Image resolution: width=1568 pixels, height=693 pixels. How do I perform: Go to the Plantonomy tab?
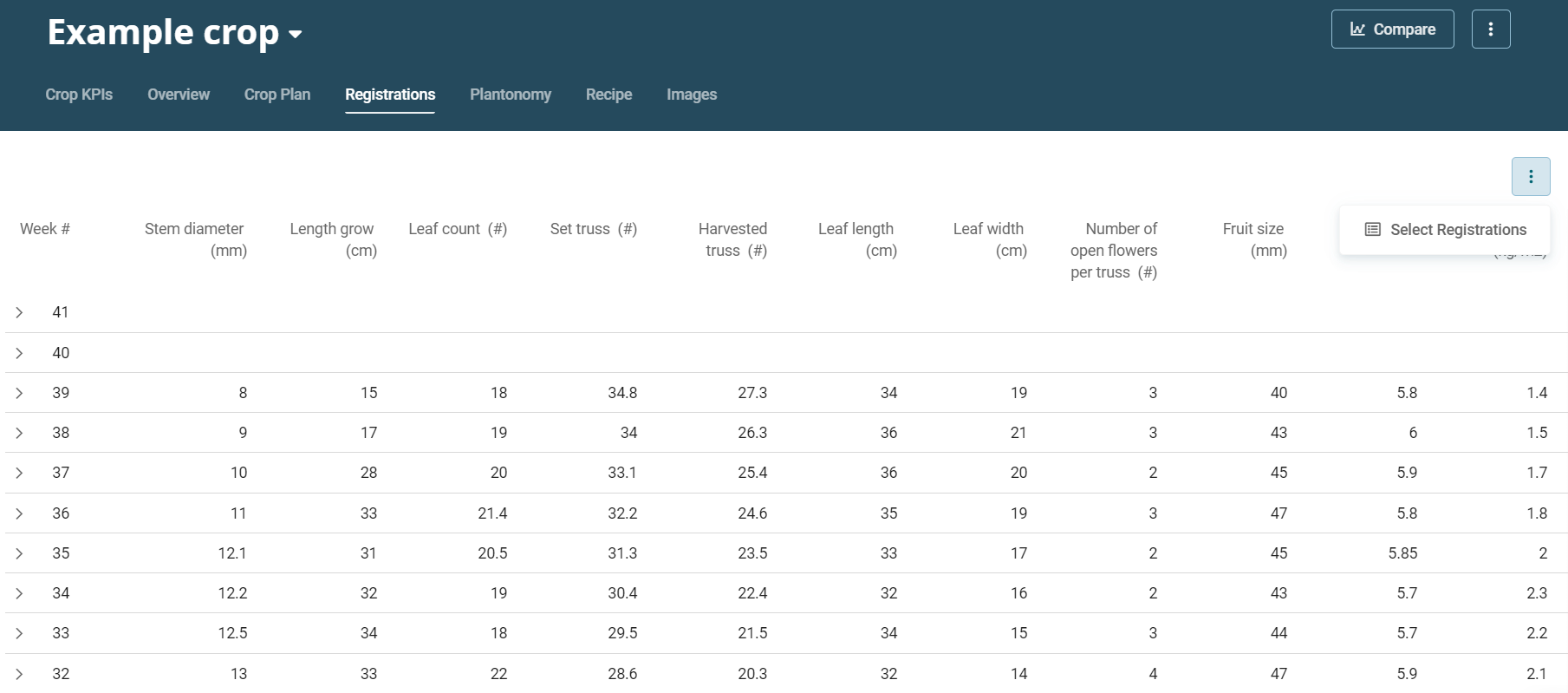point(511,95)
